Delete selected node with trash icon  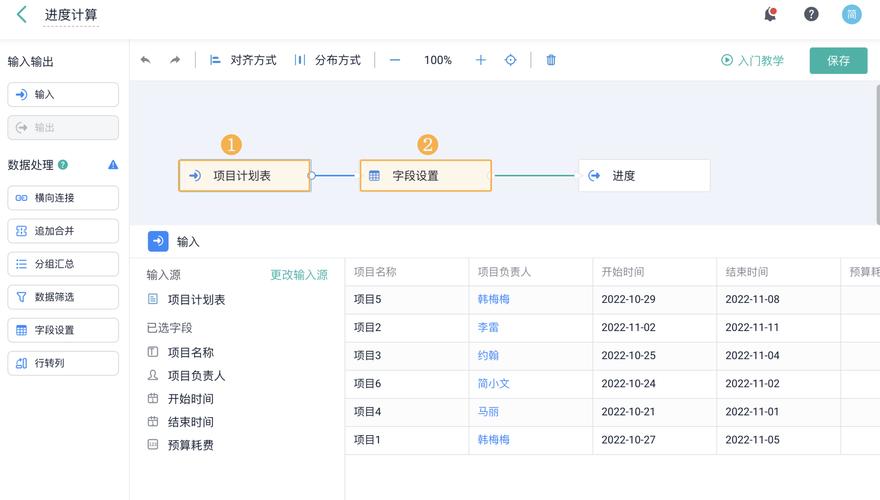(x=551, y=60)
